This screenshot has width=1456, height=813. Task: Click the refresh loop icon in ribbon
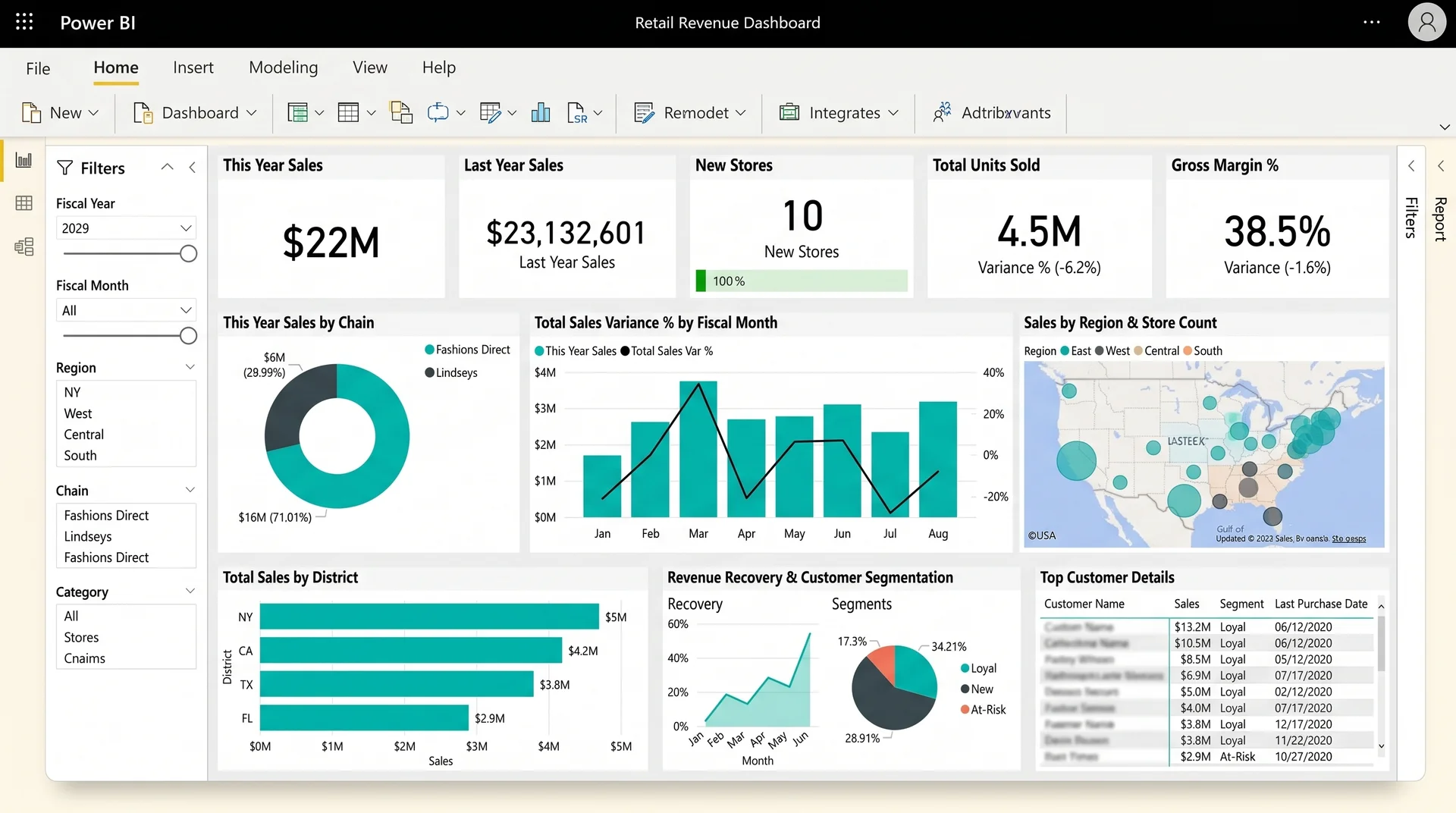tap(438, 113)
